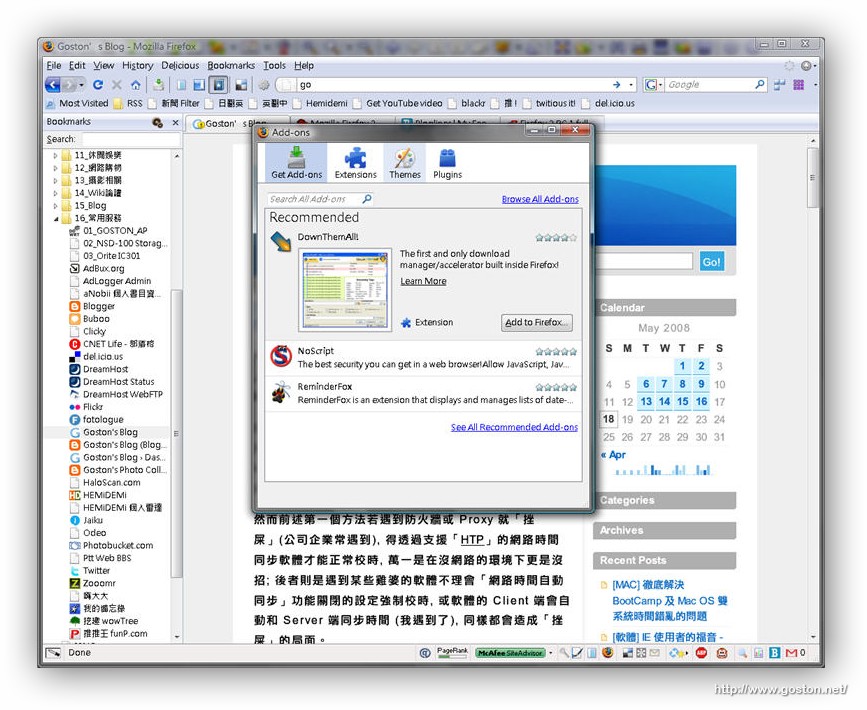Open the History menu
The width and height of the screenshot is (867, 710).
tap(137, 65)
